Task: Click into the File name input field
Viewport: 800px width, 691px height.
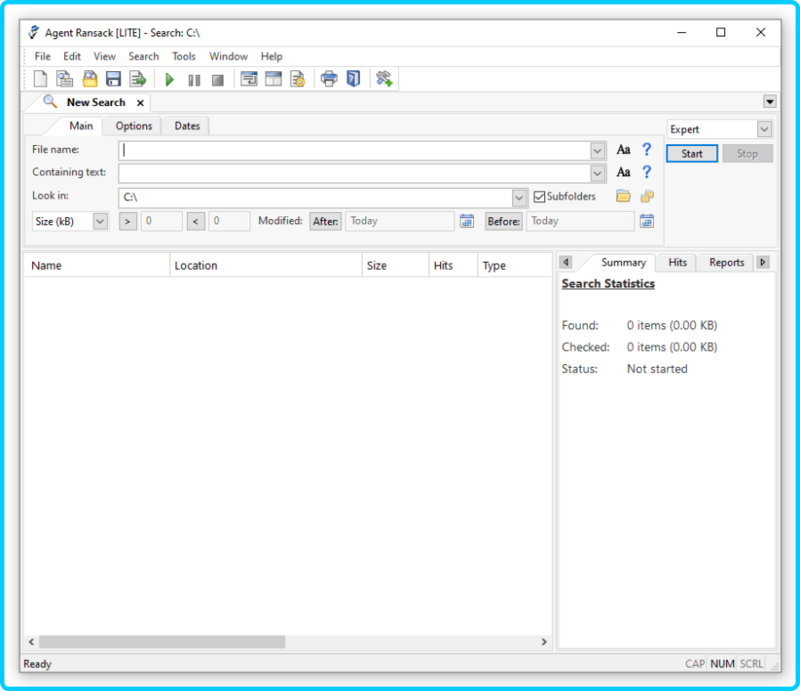Action: coord(355,151)
